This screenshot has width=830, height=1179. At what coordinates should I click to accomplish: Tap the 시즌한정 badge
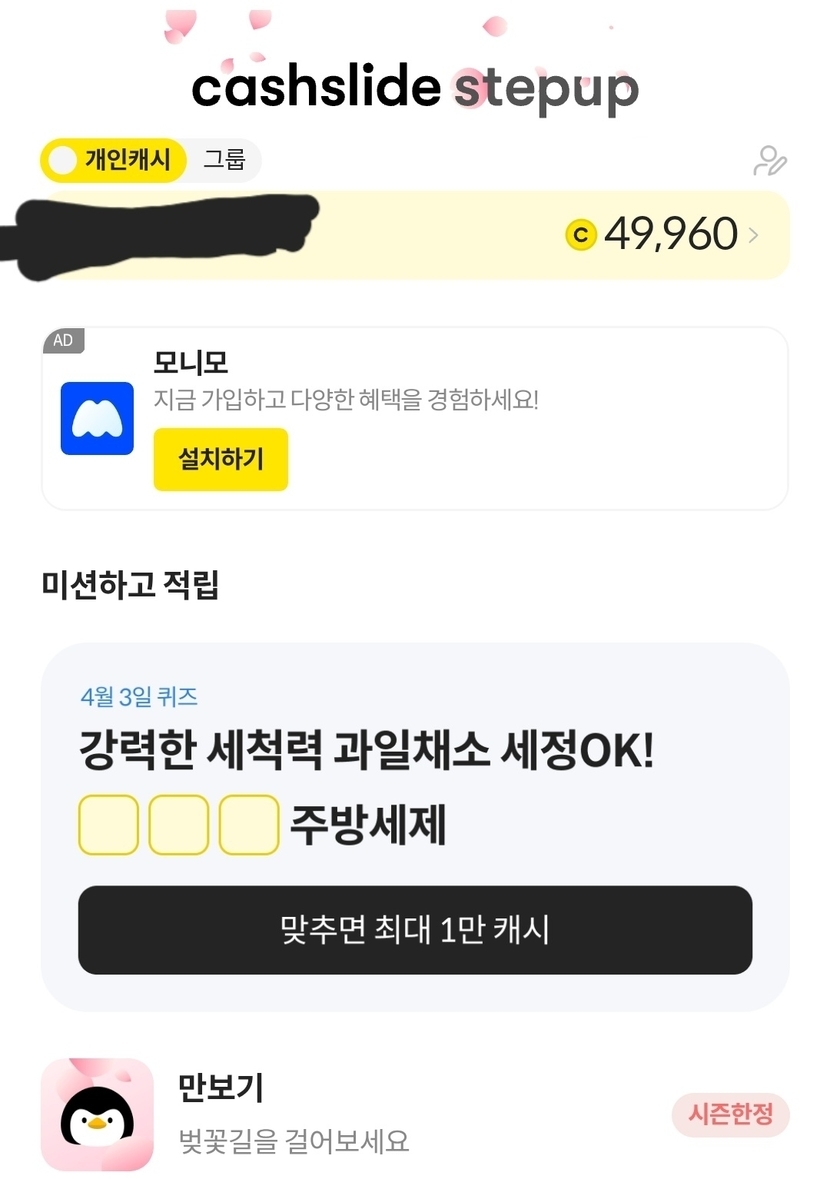(x=730, y=1115)
